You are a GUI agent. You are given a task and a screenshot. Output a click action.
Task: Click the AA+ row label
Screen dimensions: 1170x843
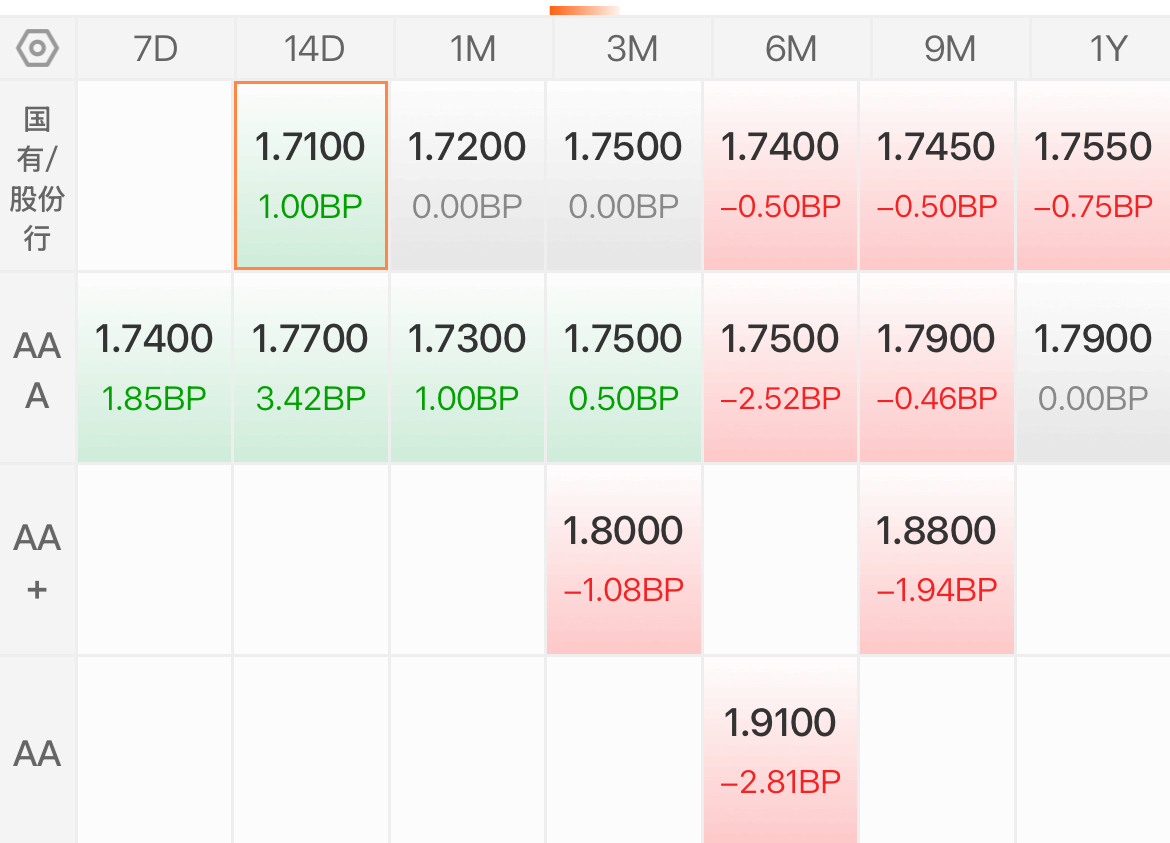coord(37,560)
